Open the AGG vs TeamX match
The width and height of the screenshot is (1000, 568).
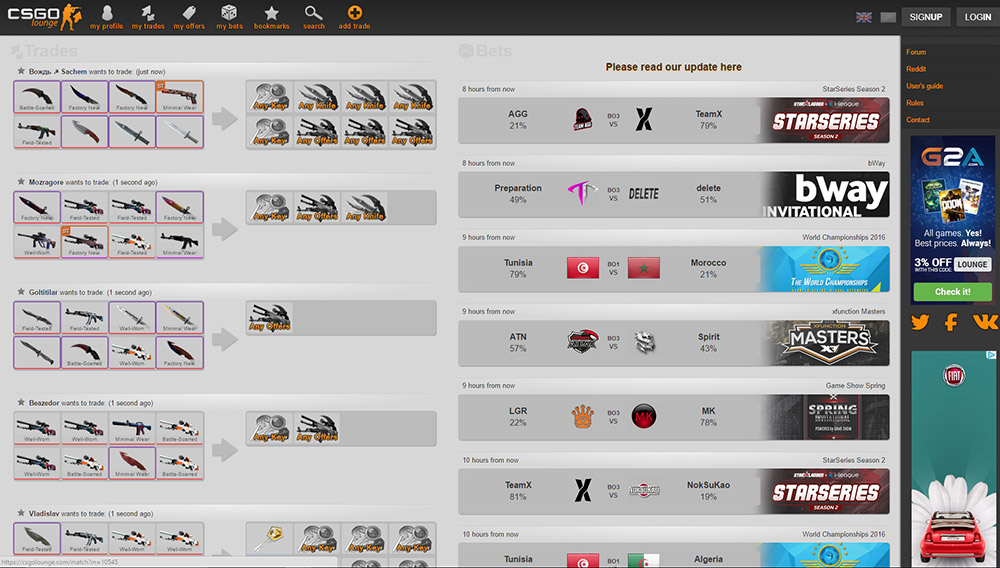coord(673,120)
